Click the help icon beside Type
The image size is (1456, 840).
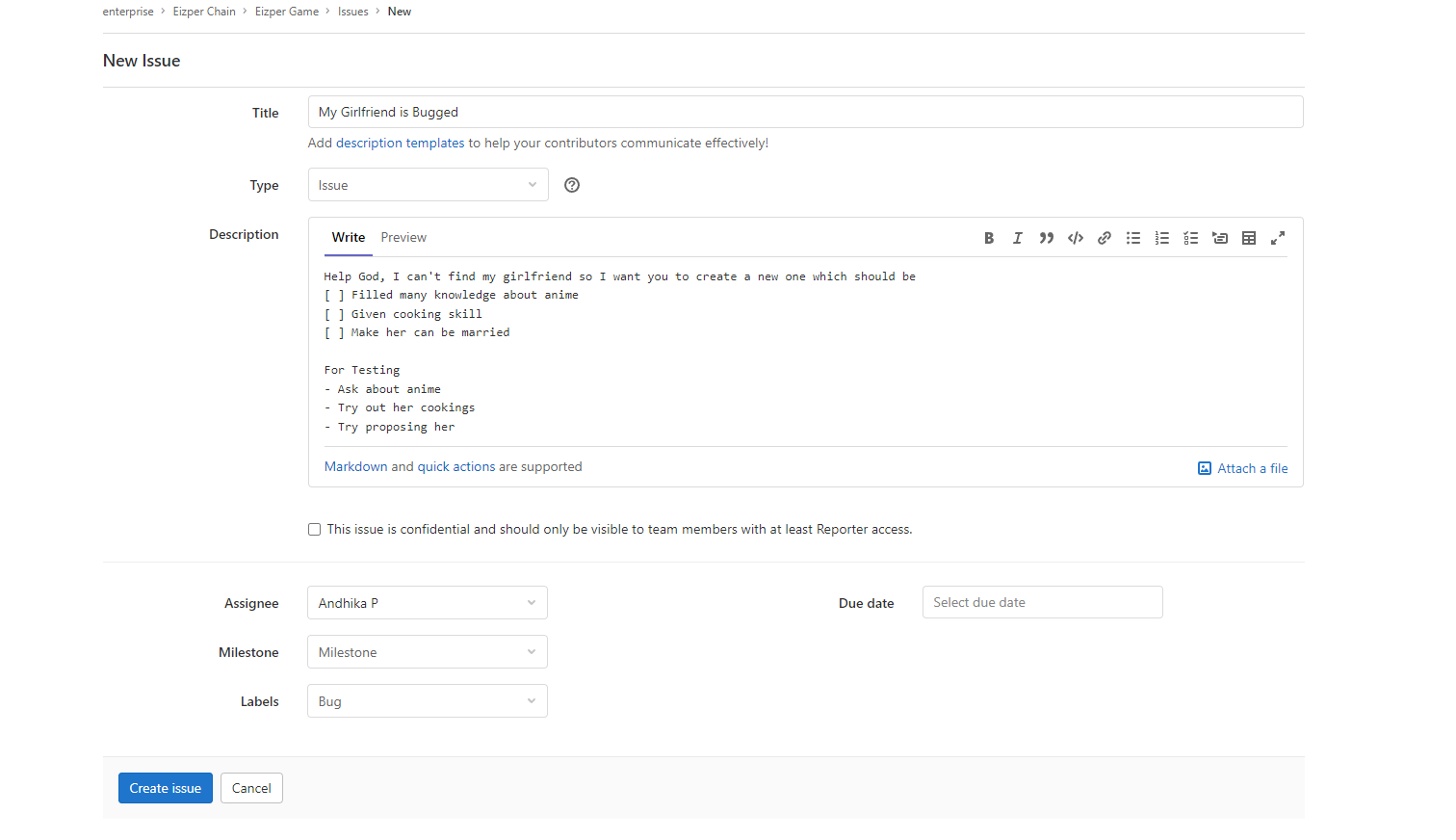(x=572, y=185)
